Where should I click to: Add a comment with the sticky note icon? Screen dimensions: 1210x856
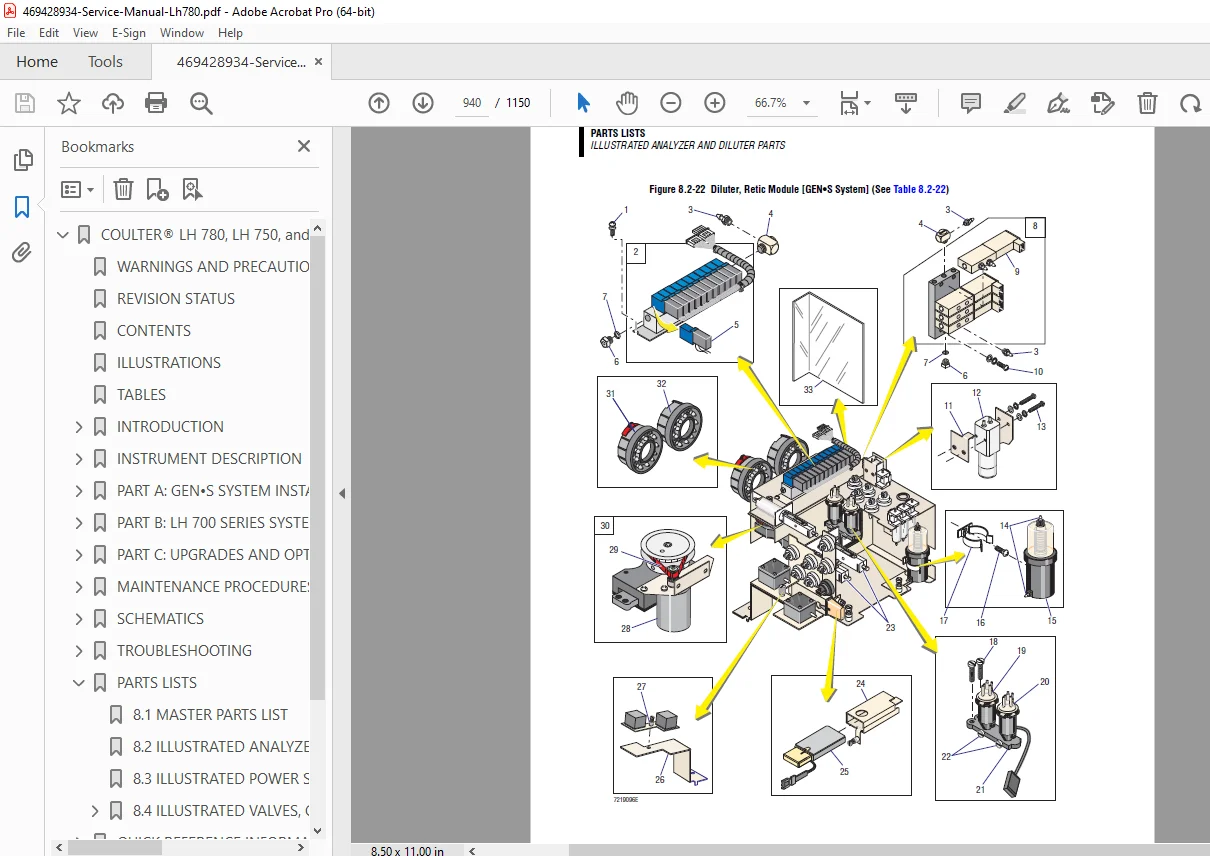[970, 103]
